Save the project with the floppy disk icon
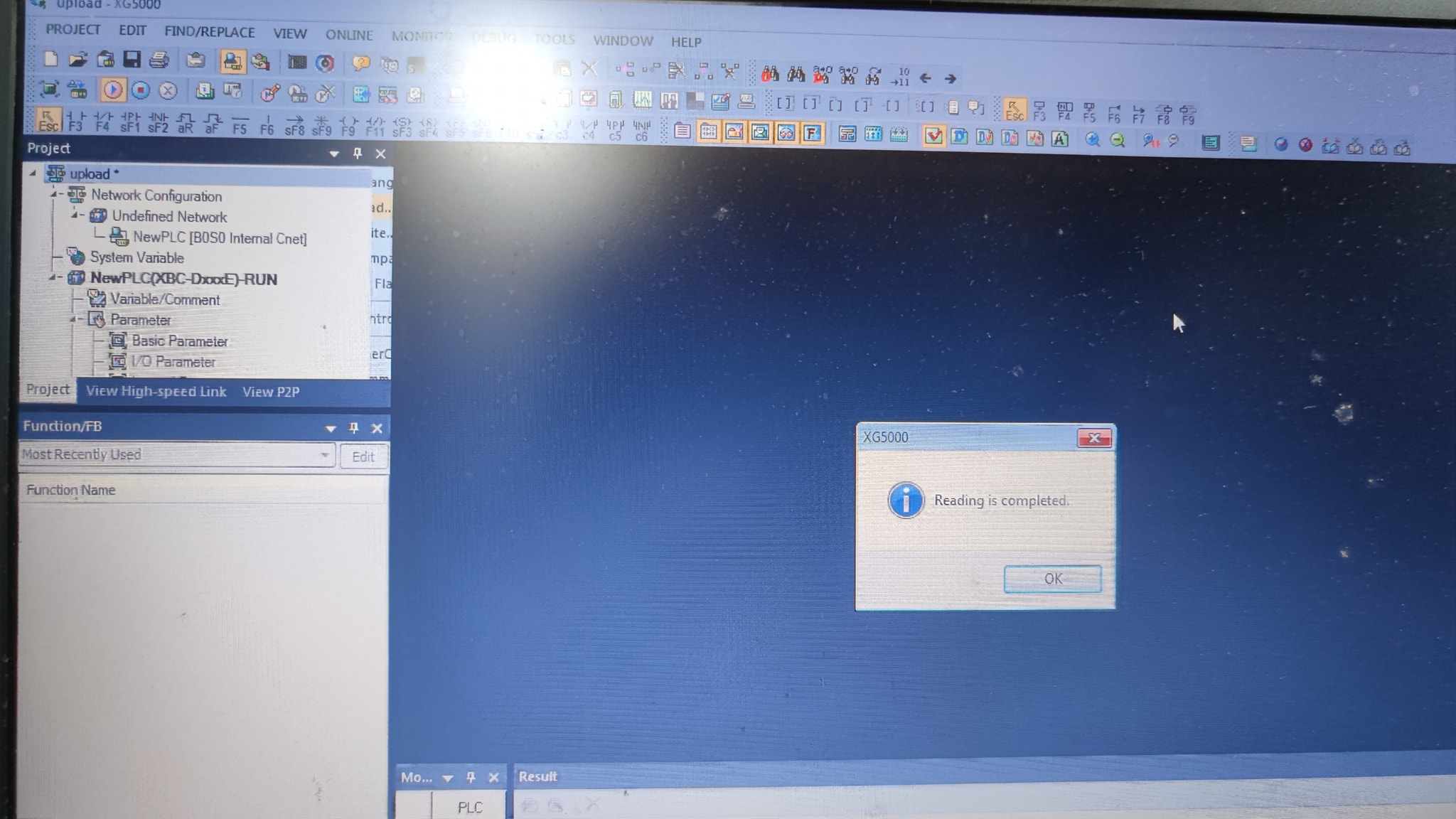Viewport: 1456px width, 819px height. (132, 60)
